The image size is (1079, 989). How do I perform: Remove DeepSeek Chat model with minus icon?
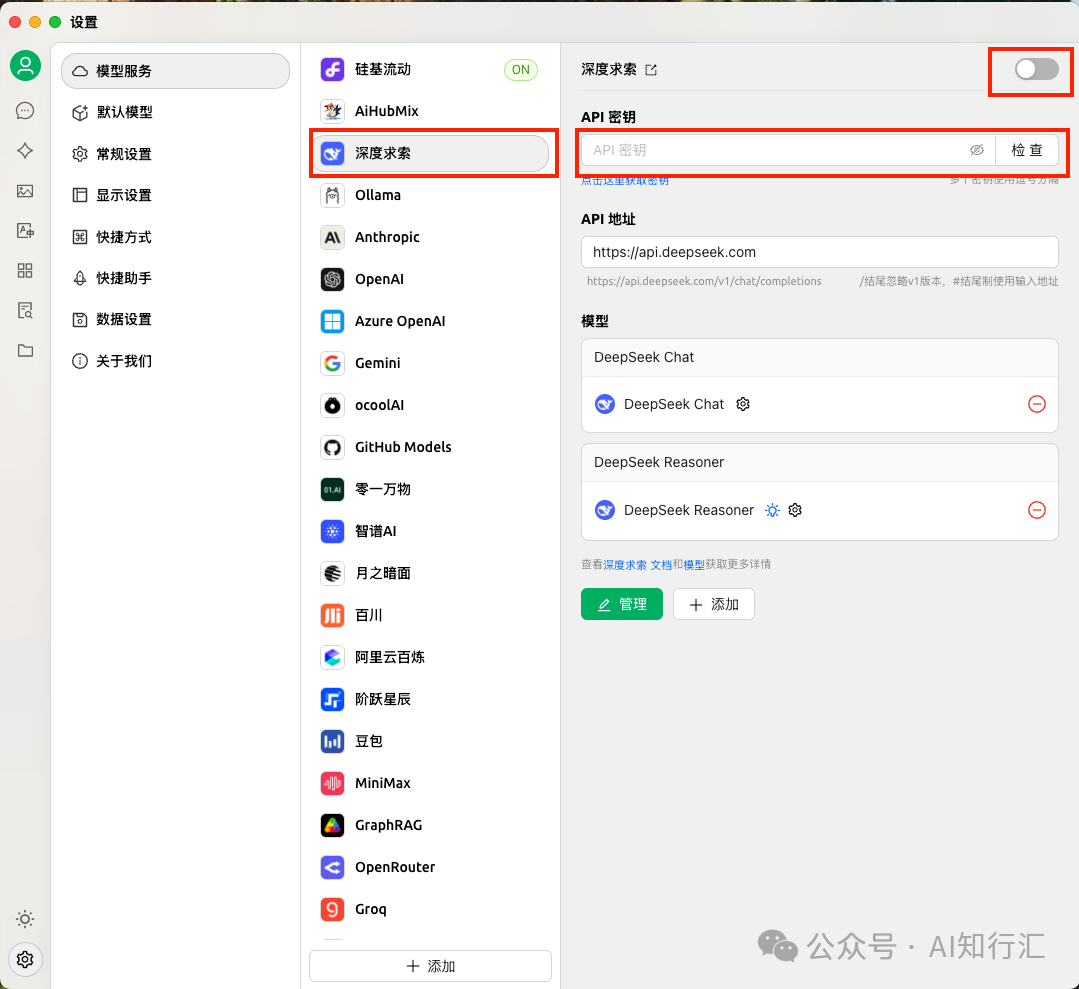(x=1037, y=404)
